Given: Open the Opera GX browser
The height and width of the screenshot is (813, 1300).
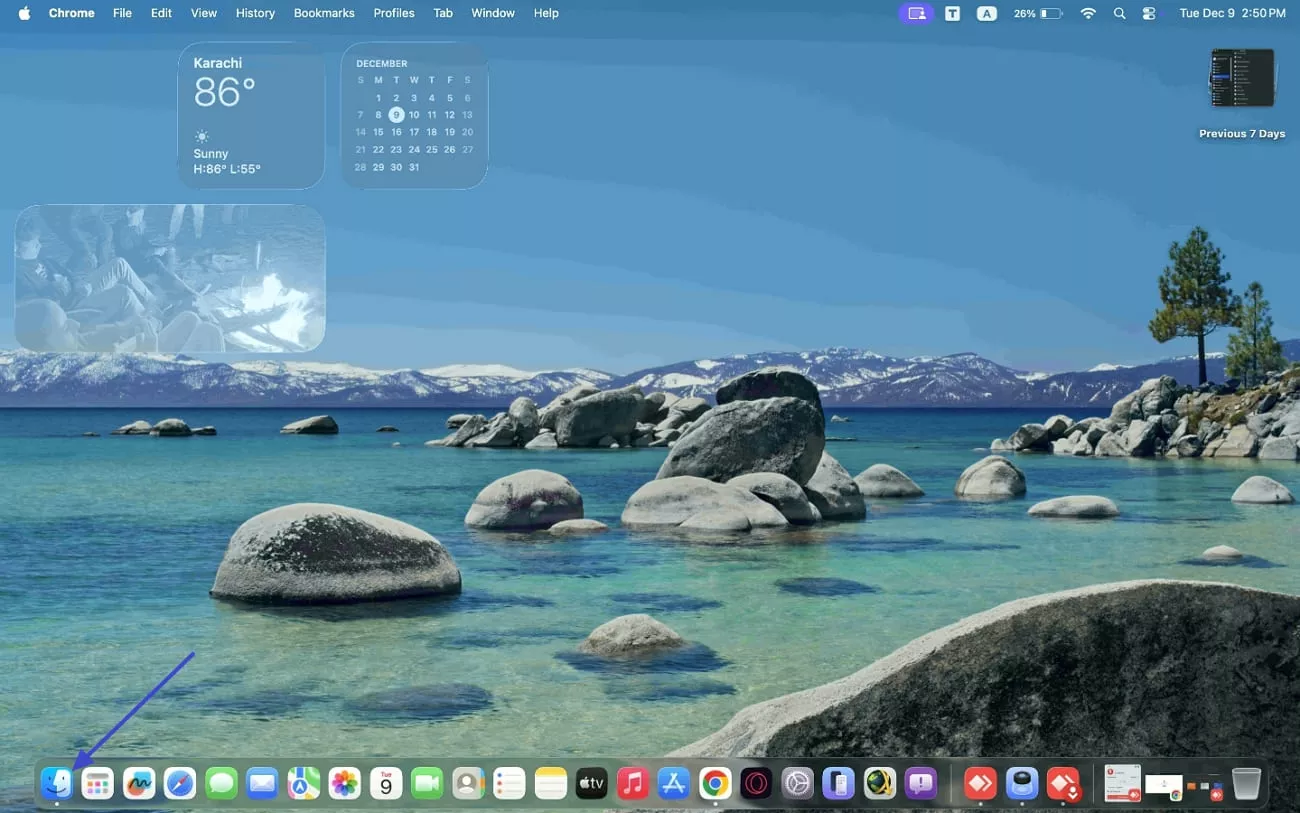Looking at the screenshot, I should tap(756, 783).
